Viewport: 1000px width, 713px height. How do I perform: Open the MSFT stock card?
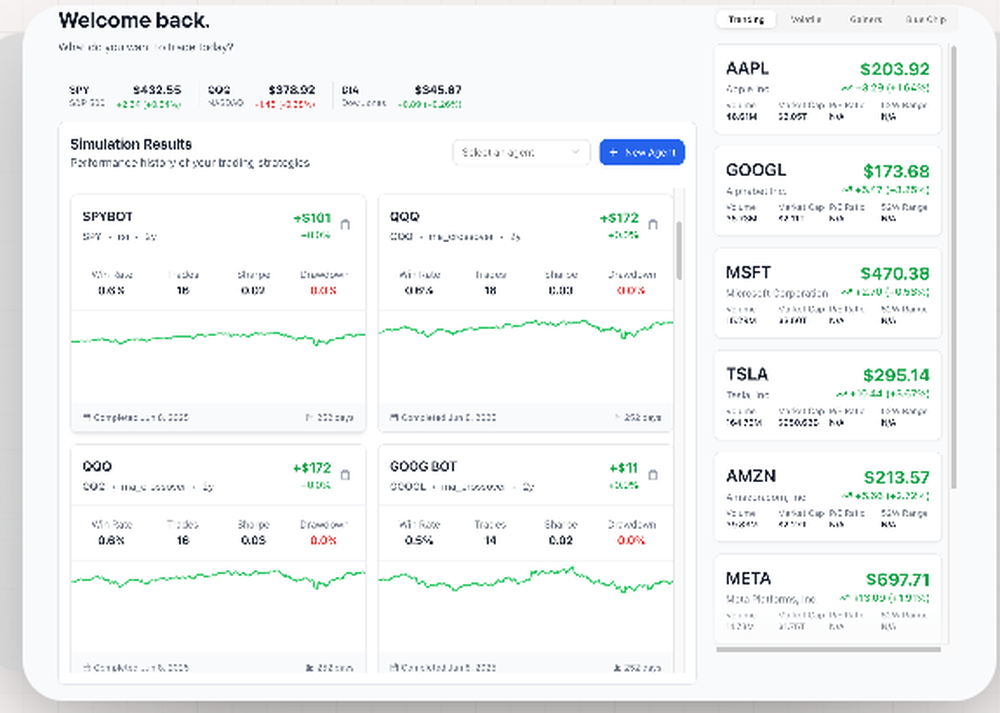pos(828,293)
